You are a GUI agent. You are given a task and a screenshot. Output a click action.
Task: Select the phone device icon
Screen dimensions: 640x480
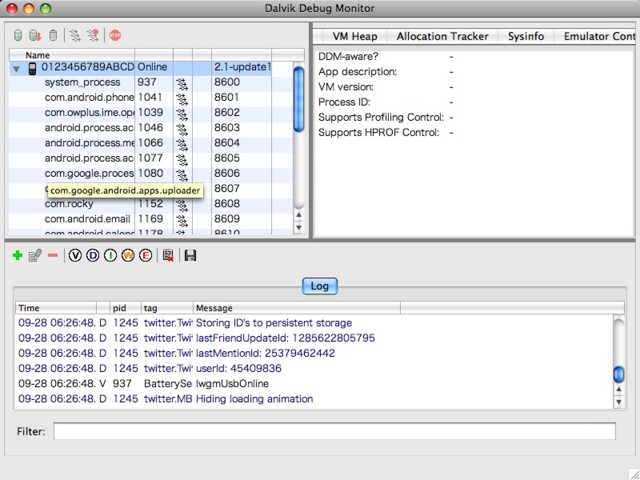[32, 68]
